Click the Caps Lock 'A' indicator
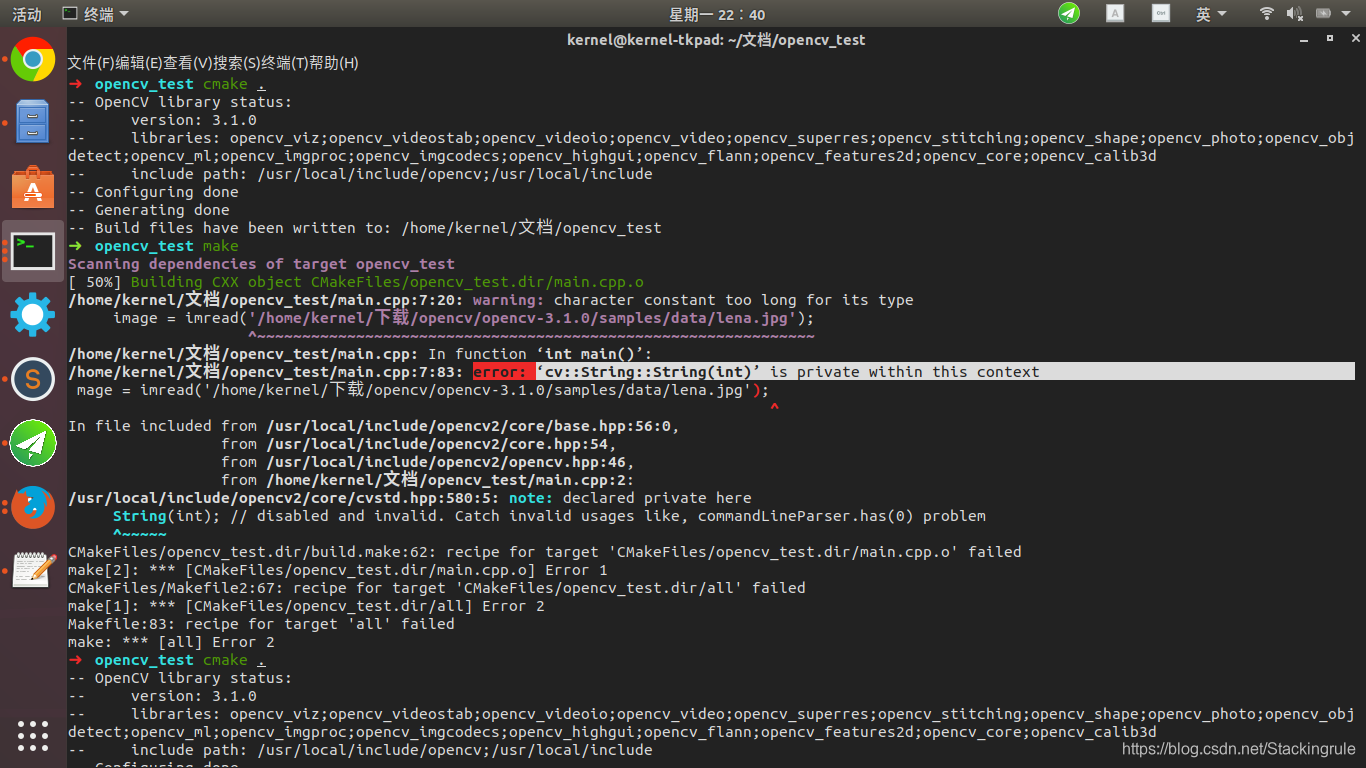This screenshot has width=1366, height=768. (x=1115, y=13)
